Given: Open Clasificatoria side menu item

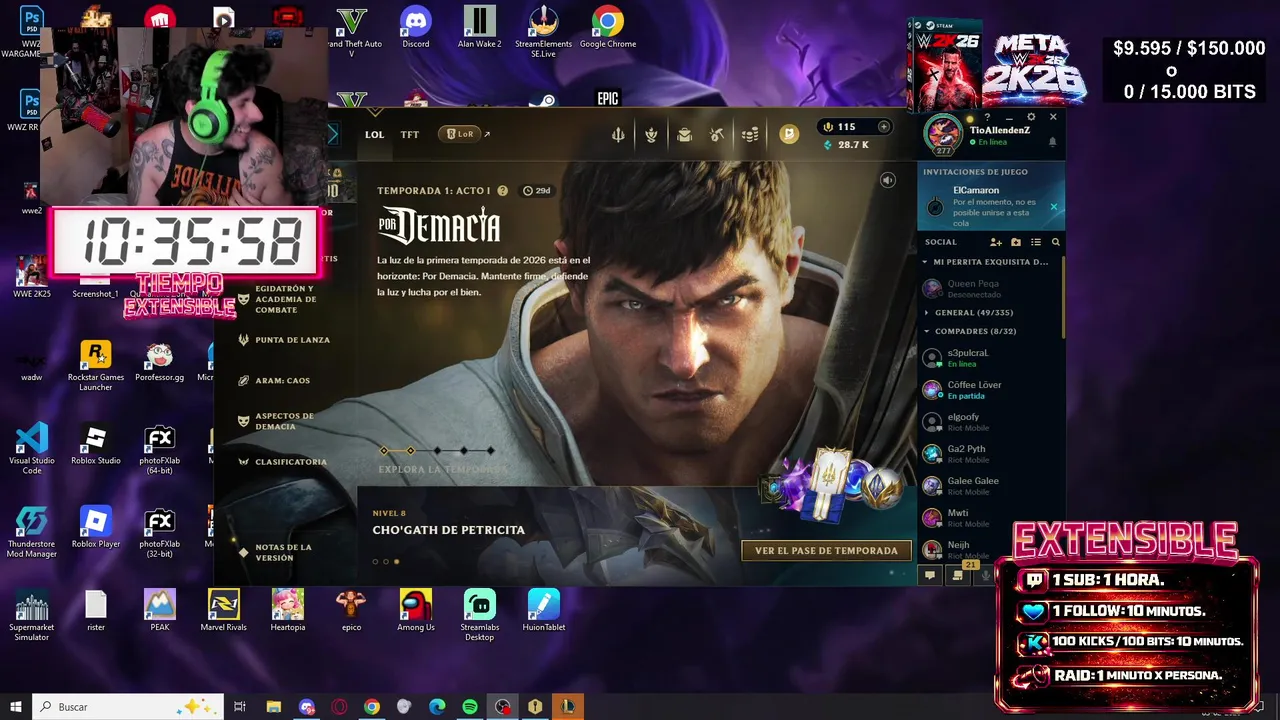Looking at the screenshot, I should [282, 462].
